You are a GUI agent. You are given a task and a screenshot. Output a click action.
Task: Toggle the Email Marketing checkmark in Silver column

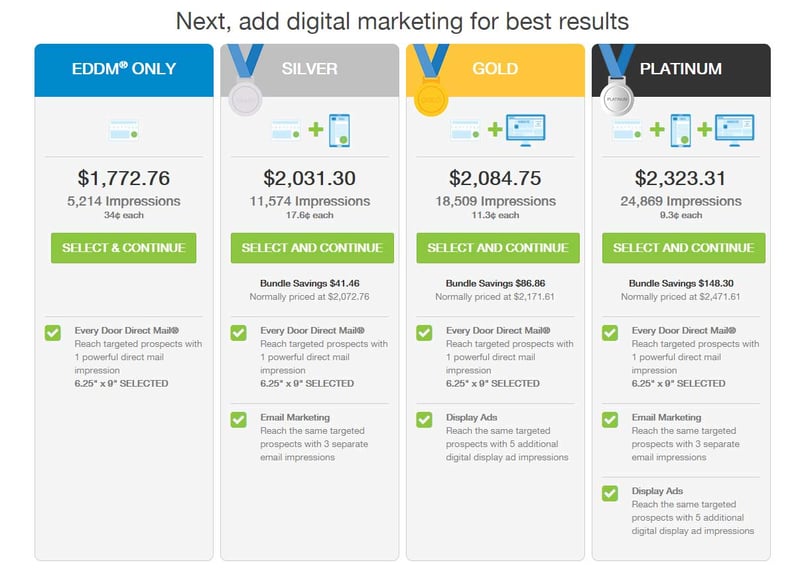(x=237, y=419)
